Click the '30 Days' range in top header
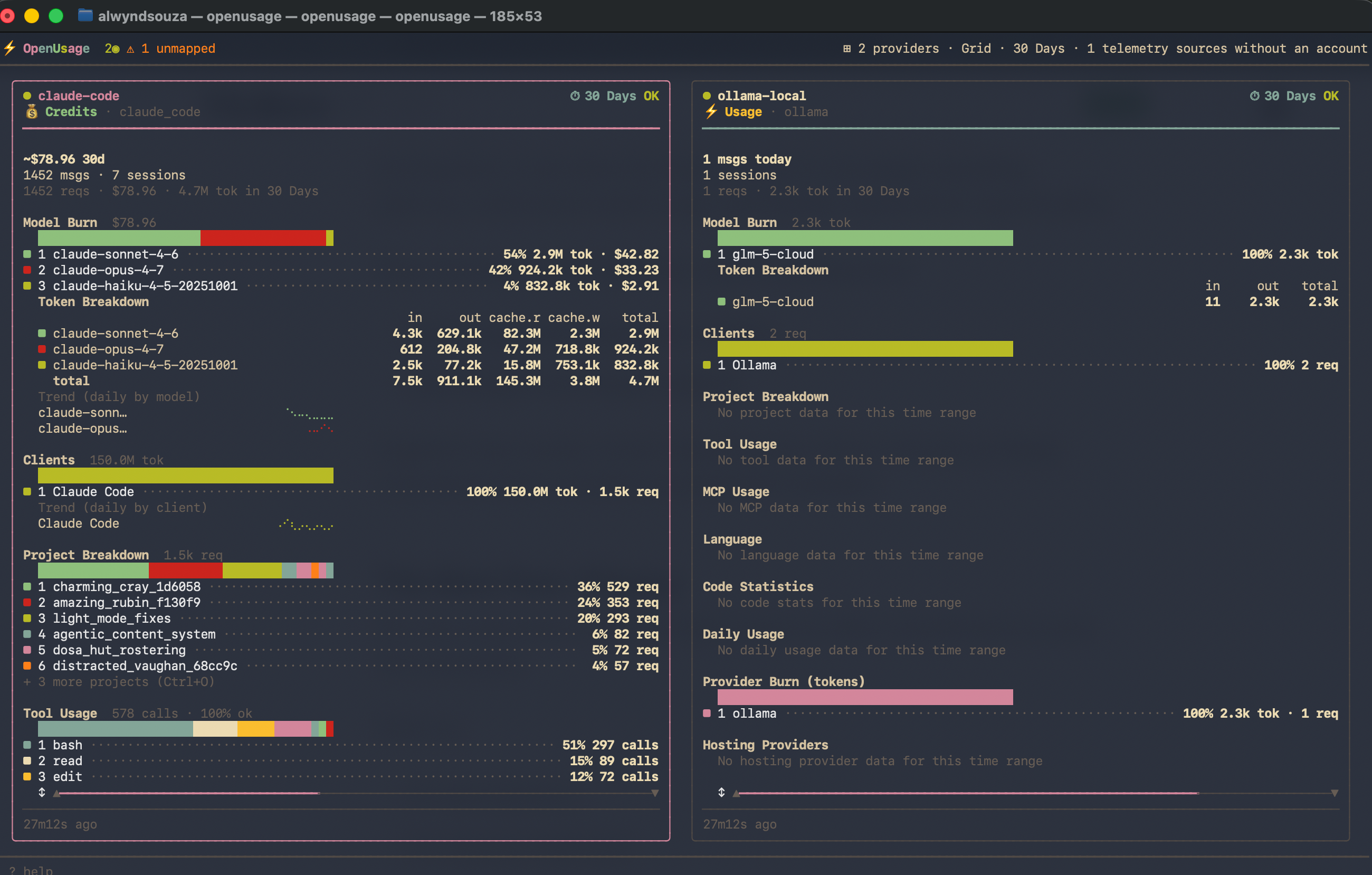This screenshot has height=875, width=1372. click(x=1038, y=49)
